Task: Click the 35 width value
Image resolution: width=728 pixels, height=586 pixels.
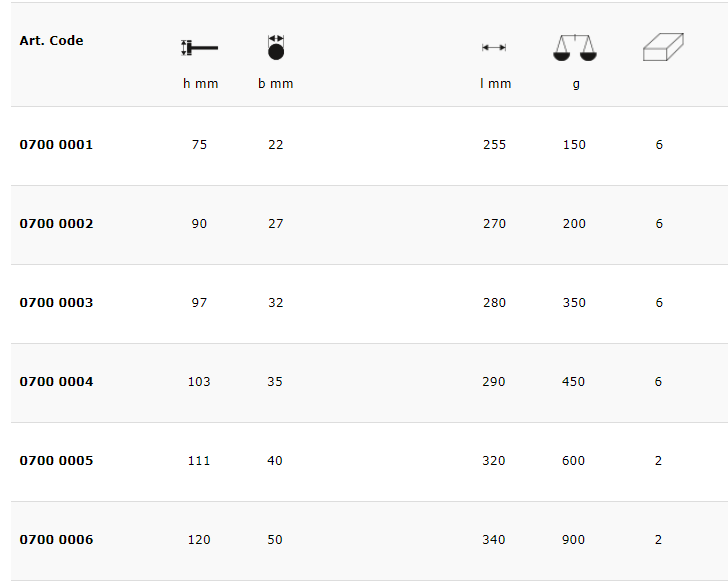Action: [275, 382]
